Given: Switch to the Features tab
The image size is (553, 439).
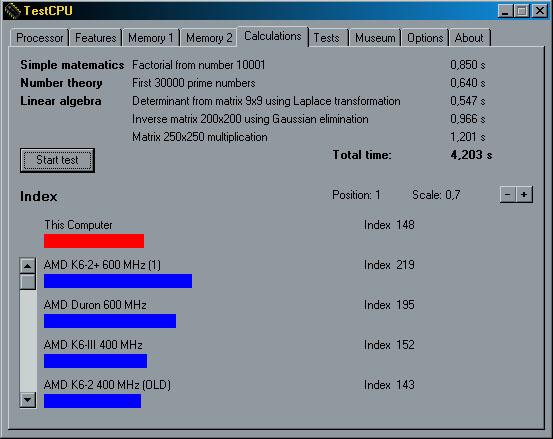Looking at the screenshot, I should tap(95, 38).
